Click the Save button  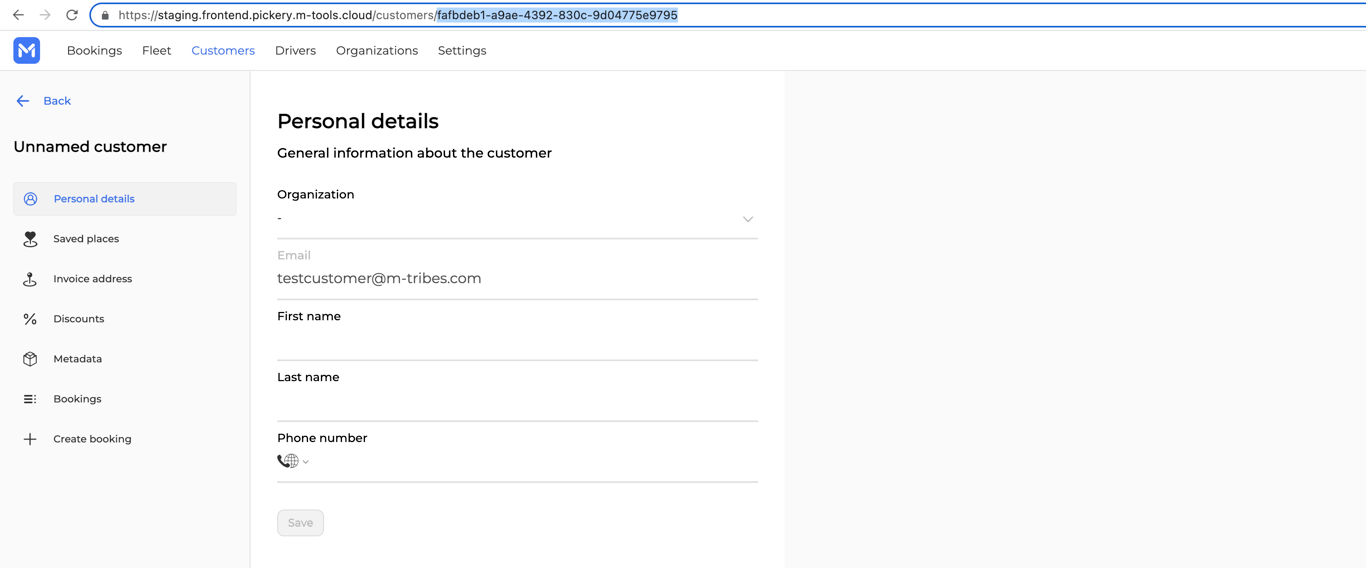[x=300, y=523]
